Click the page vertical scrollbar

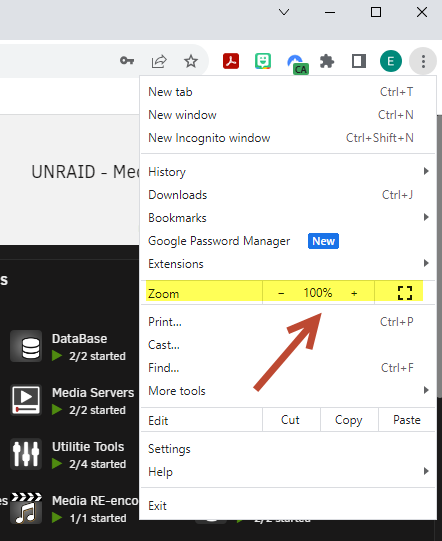[x=439, y=255]
